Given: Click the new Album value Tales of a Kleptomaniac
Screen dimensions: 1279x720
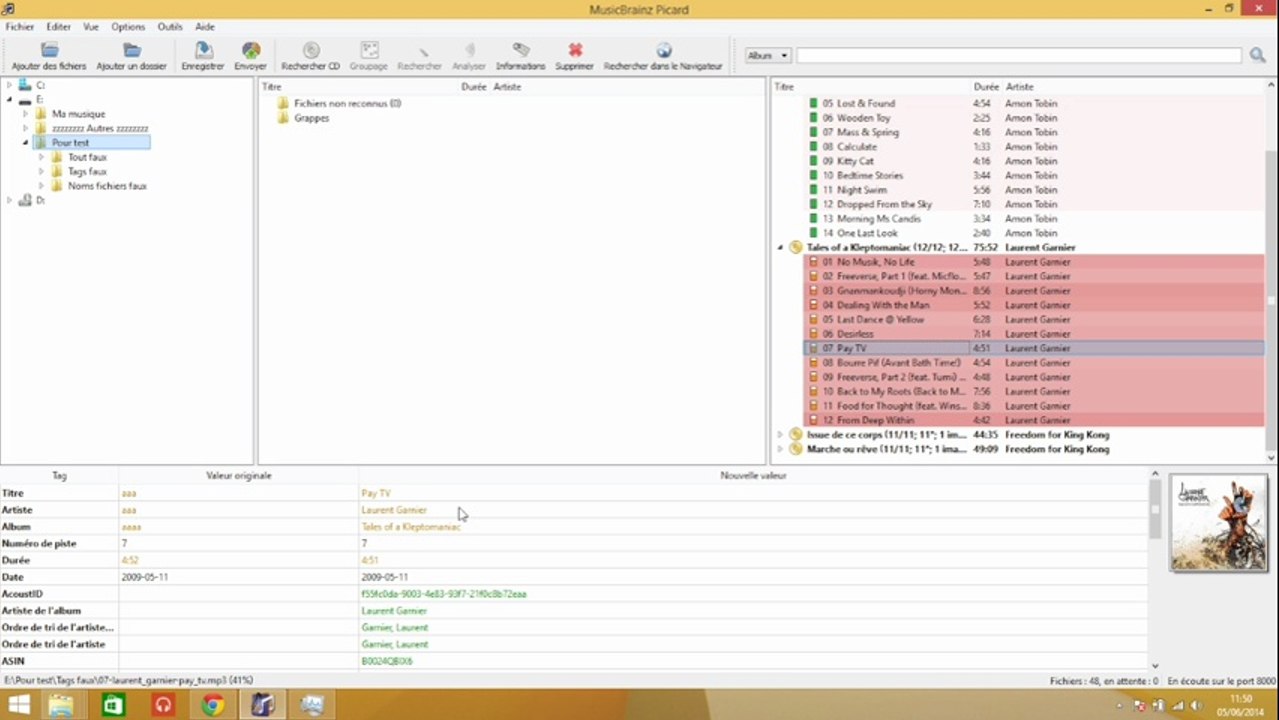Looking at the screenshot, I should coord(411,527).
